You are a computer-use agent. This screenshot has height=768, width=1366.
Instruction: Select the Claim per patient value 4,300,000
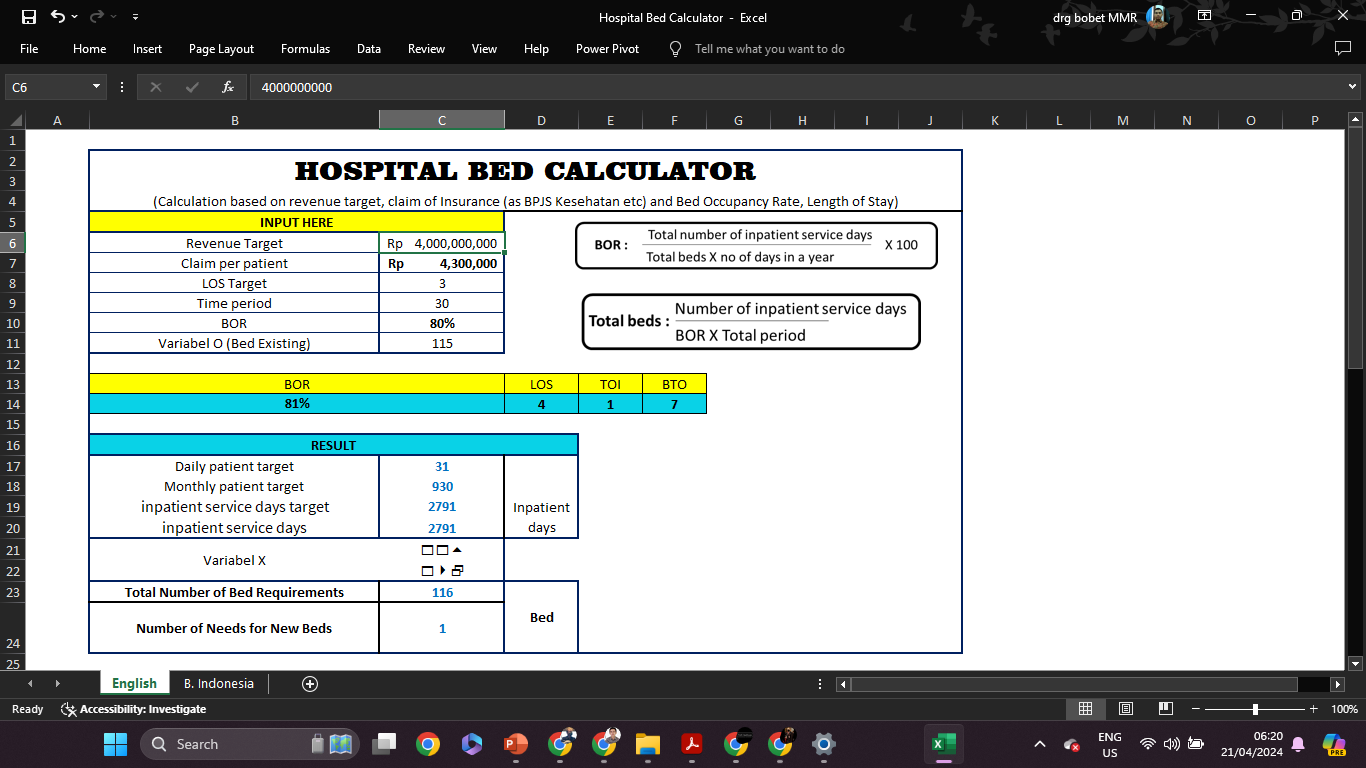pyautogui.click(x=442, y=263)
